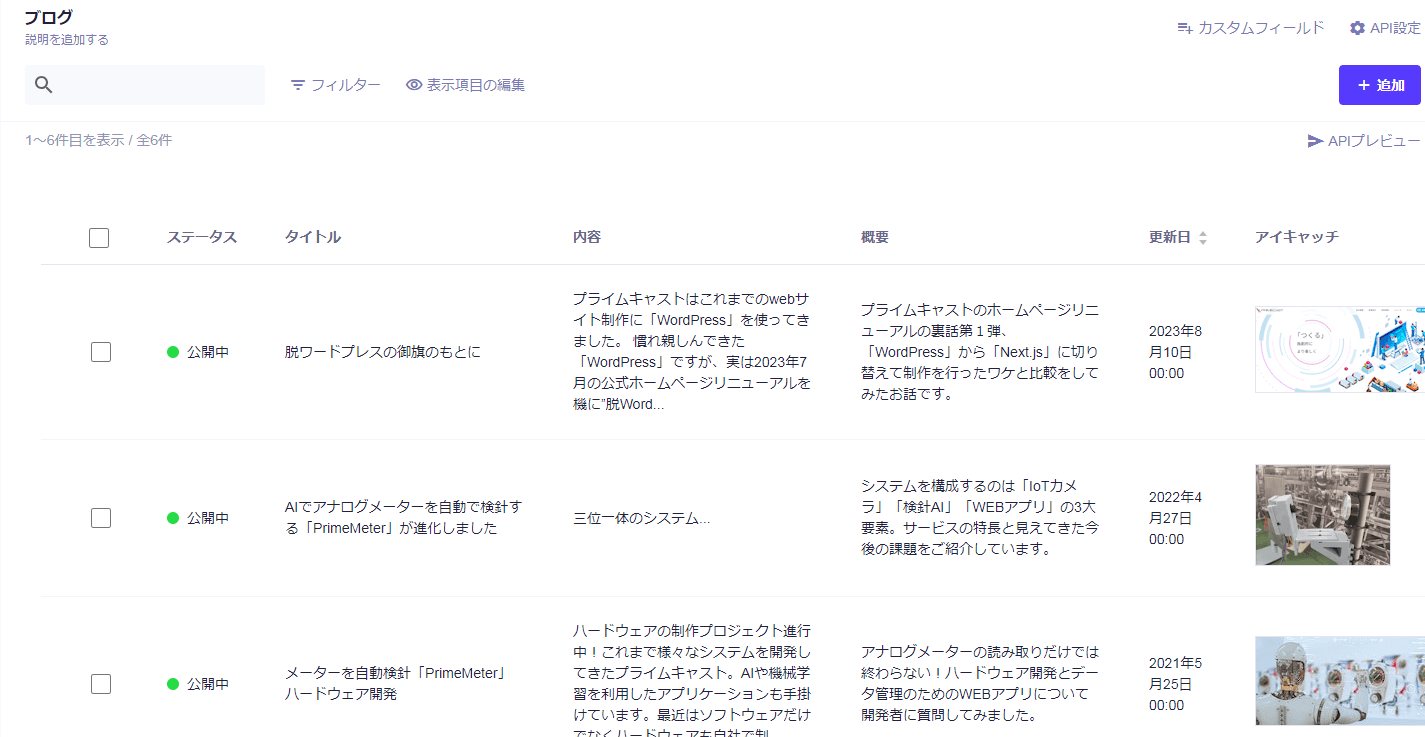Sort by 更新日 using sort arrows
1425x737 pixels.
point(1203,238)
